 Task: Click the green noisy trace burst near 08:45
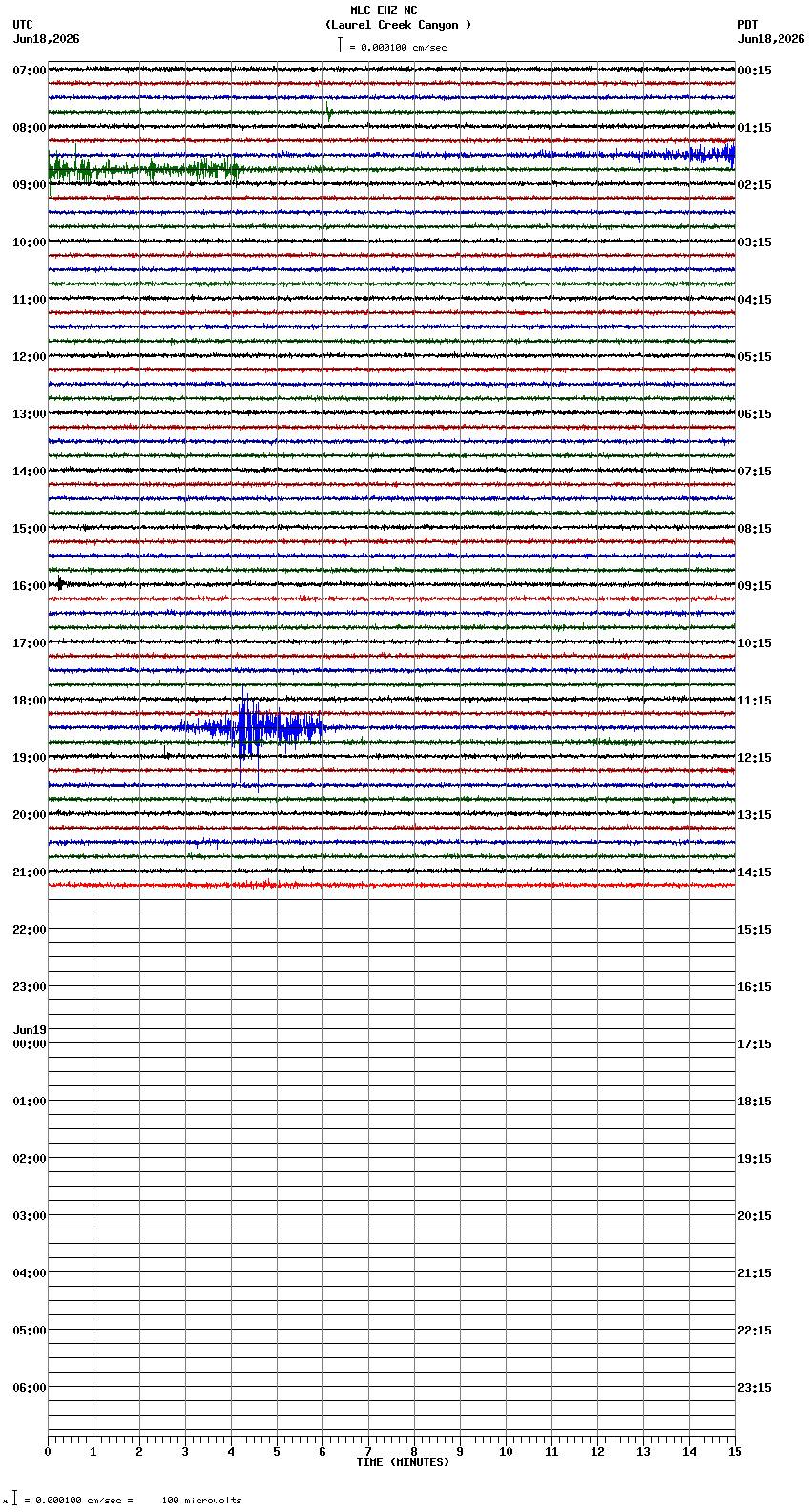point(143,170)
